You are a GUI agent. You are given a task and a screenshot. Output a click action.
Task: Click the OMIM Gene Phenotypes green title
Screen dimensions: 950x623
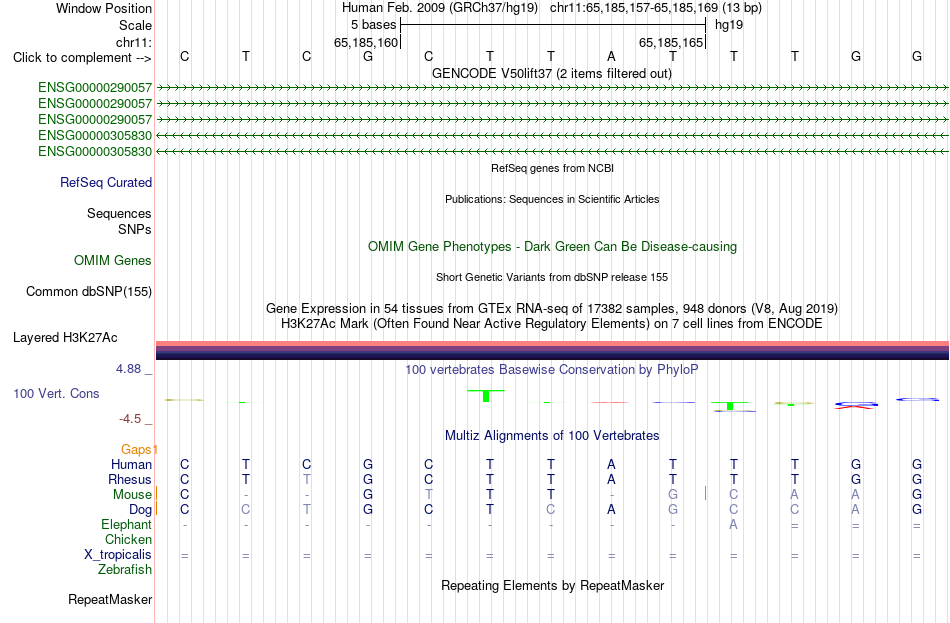pos(553,247)
